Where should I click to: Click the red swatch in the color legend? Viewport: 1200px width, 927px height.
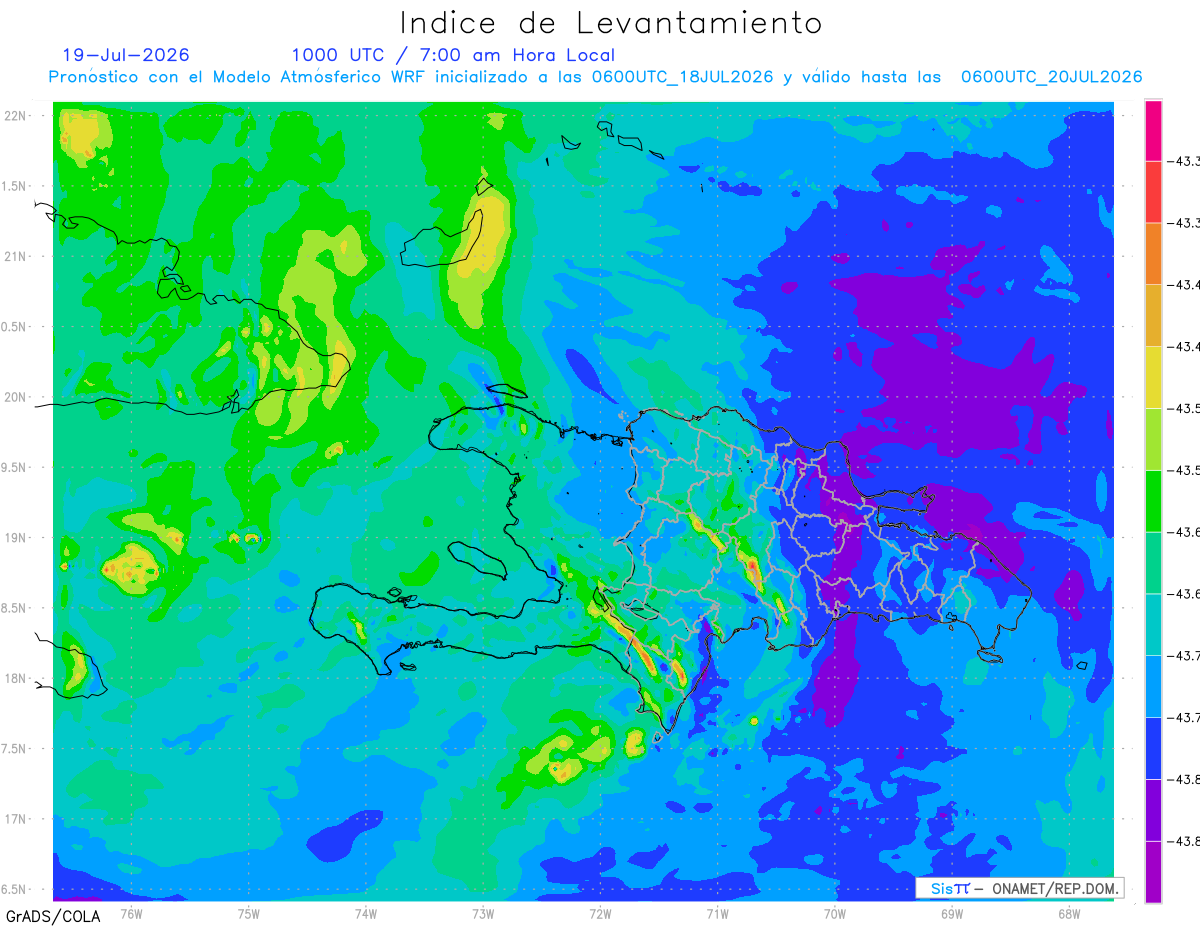pos(1153,191)
